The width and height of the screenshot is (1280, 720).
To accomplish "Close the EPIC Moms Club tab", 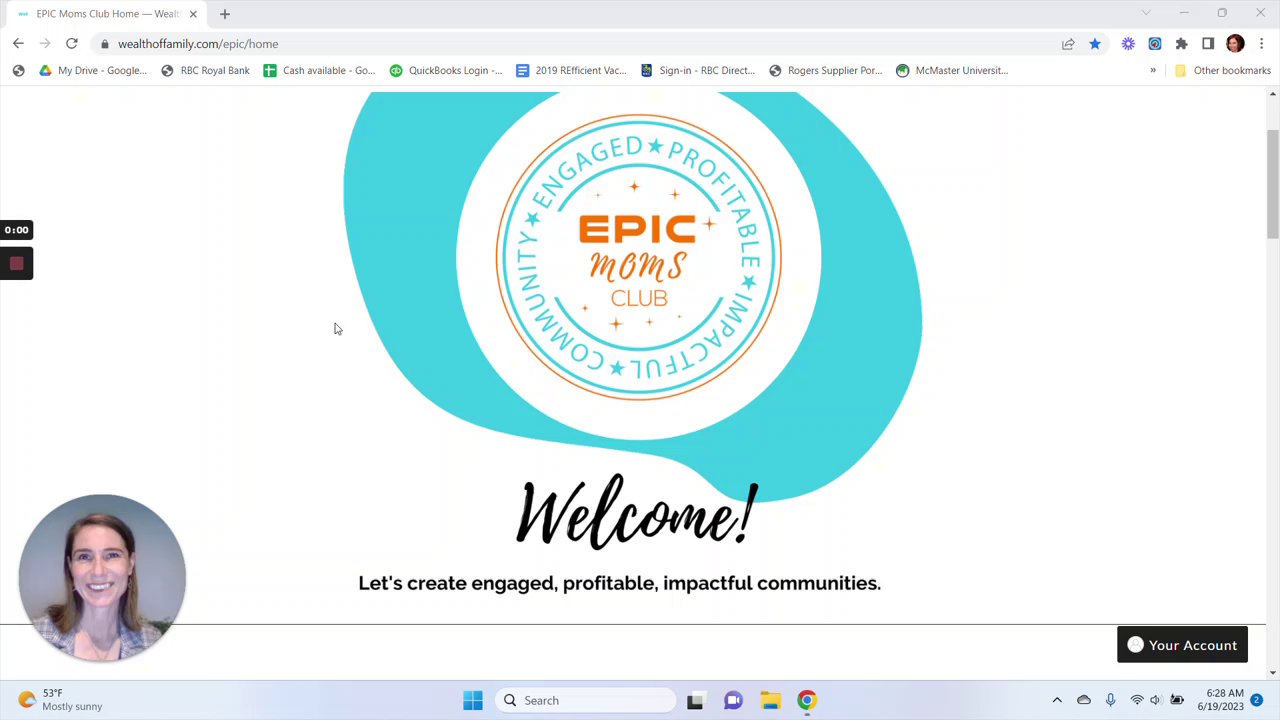I will (193, 14).
